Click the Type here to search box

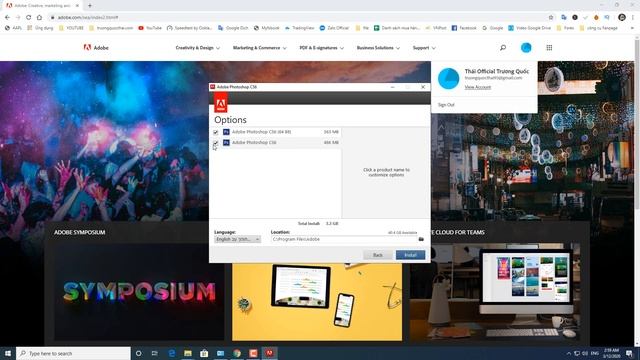coord(73,353)
